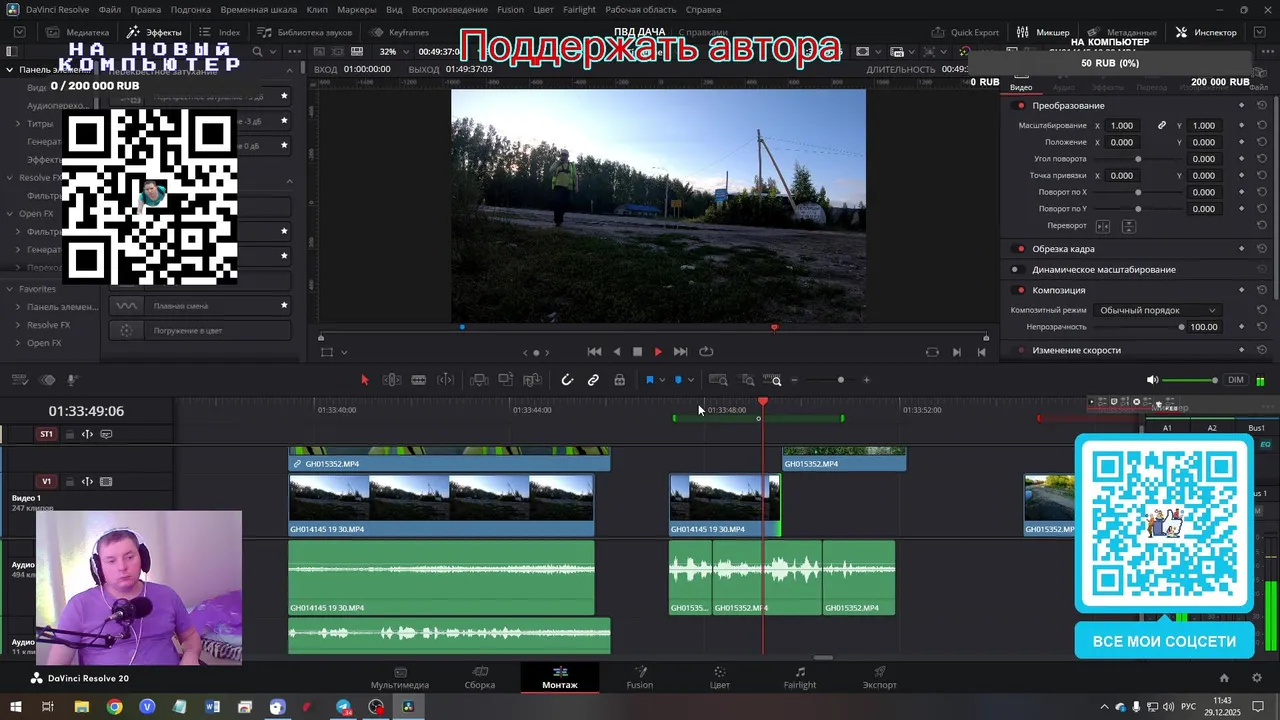Open the Композитный режим dropdown
1280x720 pixels.
[1156, 311]
